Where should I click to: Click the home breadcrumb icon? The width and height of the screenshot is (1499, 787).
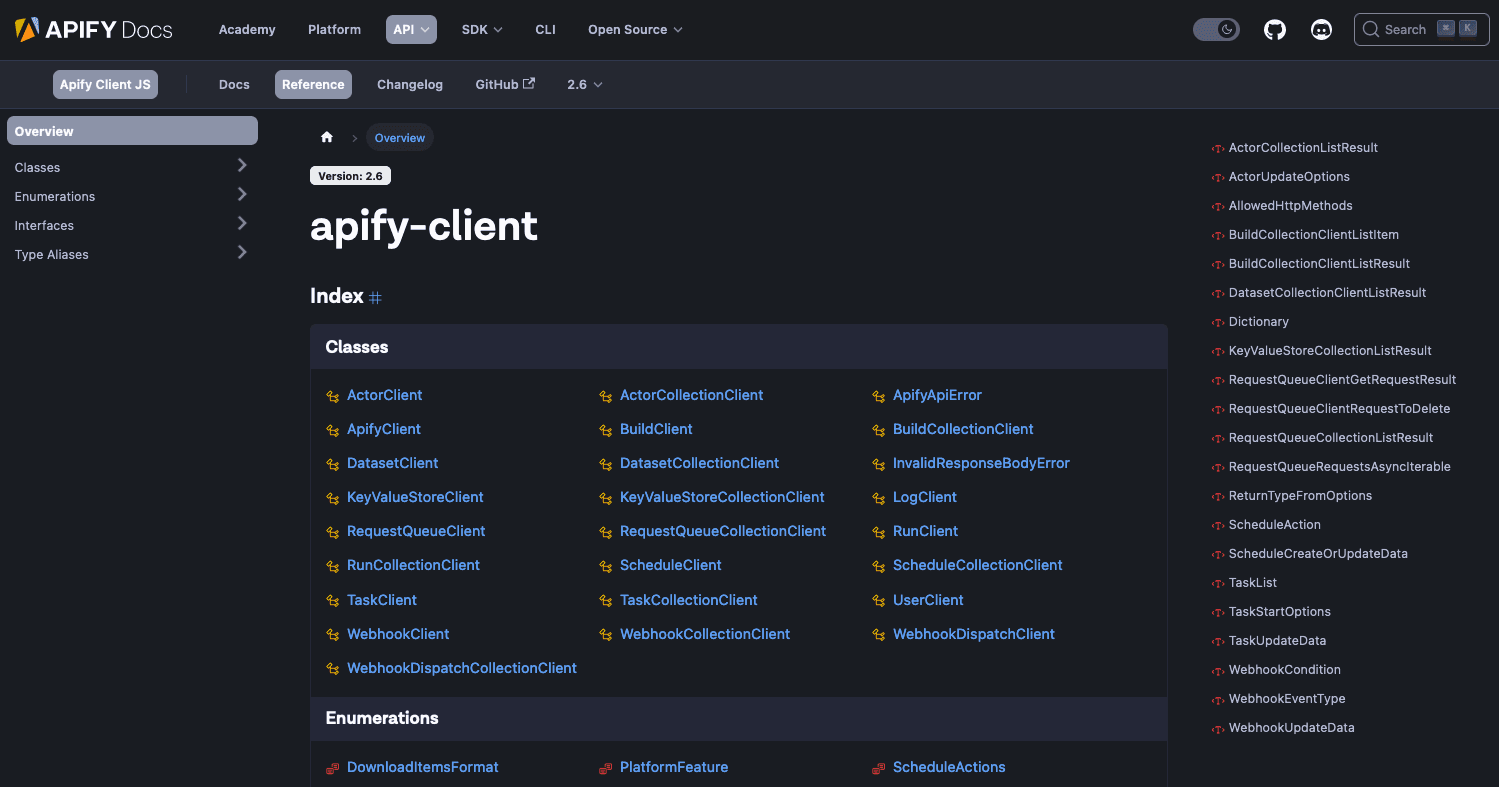pyautogui.click(x=327, y=138)
